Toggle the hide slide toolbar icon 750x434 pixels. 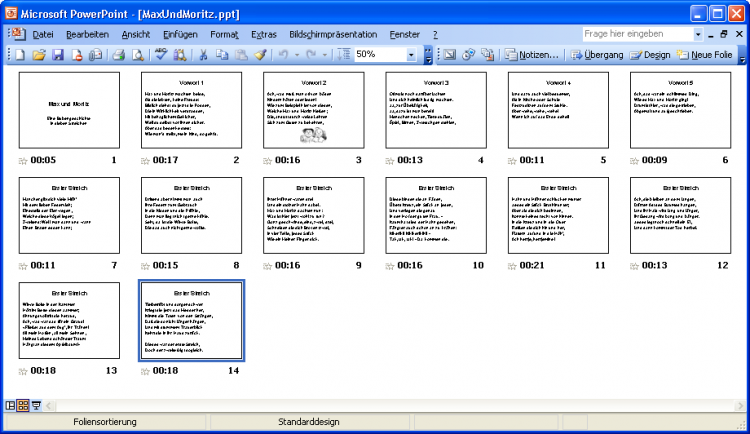pyautogui.click(x=450, y=54)
